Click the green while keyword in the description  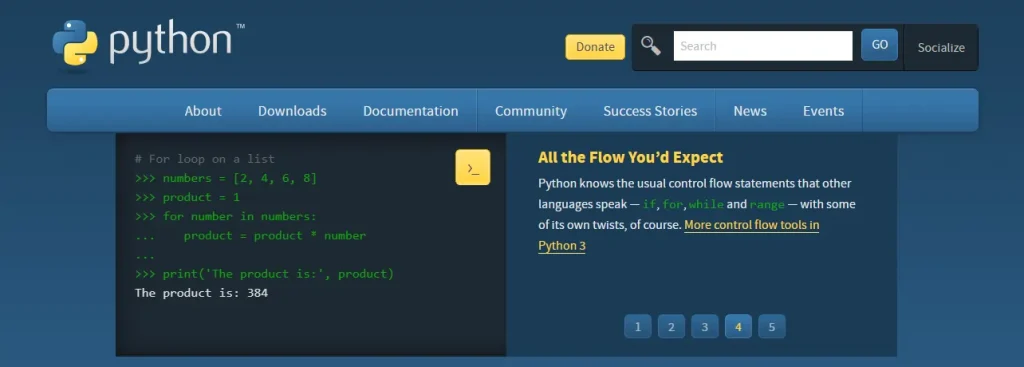pos(706,204)
